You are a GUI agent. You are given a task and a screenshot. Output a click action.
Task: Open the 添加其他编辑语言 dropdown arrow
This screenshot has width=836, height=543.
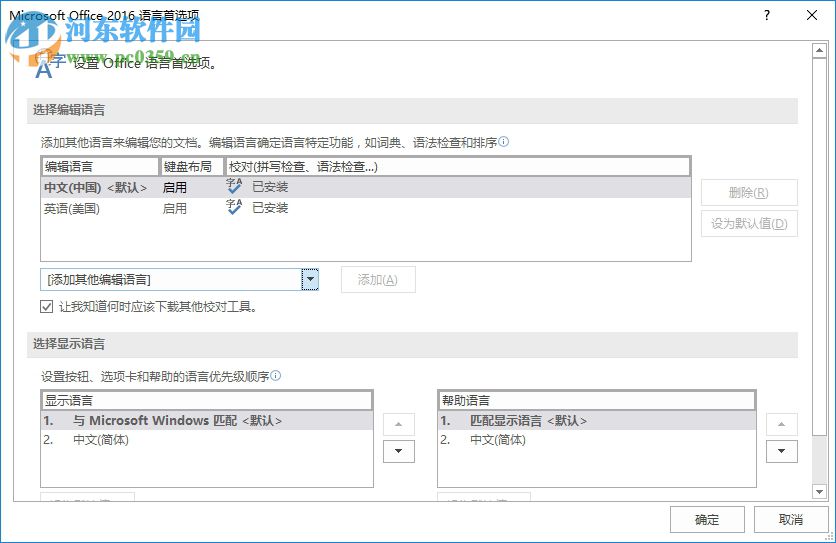(310, 280)
